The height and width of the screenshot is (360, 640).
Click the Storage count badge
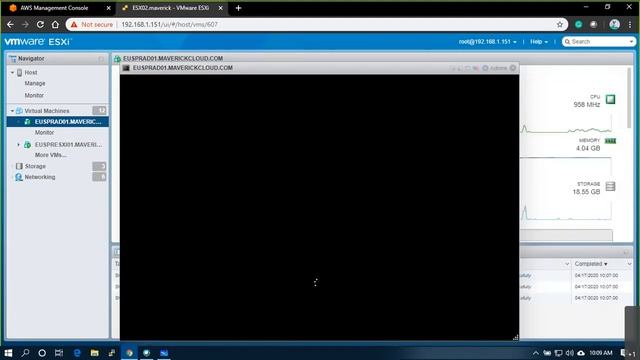point(99,166)
